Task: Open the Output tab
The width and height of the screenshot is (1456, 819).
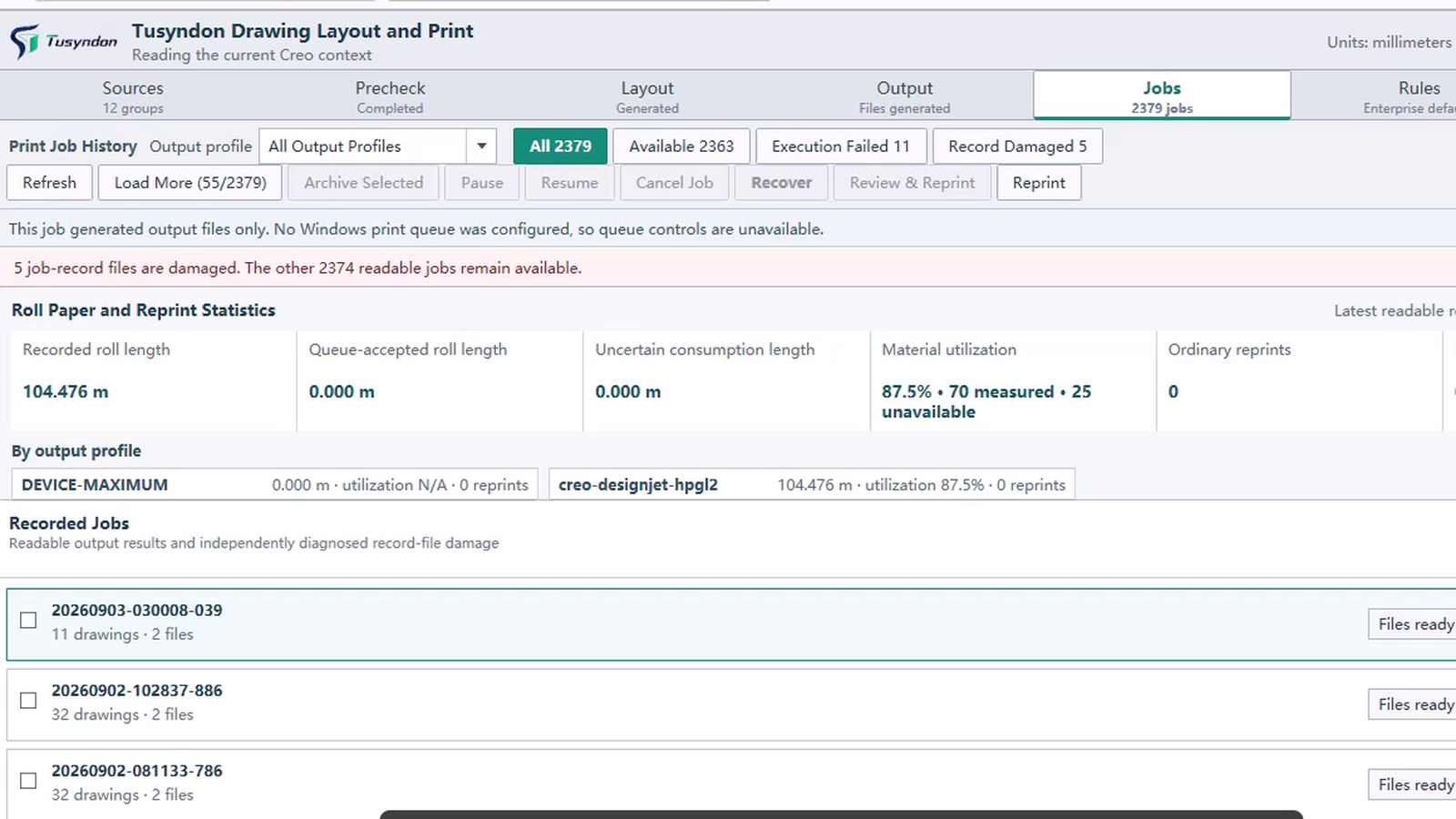Action: point(905,96)
